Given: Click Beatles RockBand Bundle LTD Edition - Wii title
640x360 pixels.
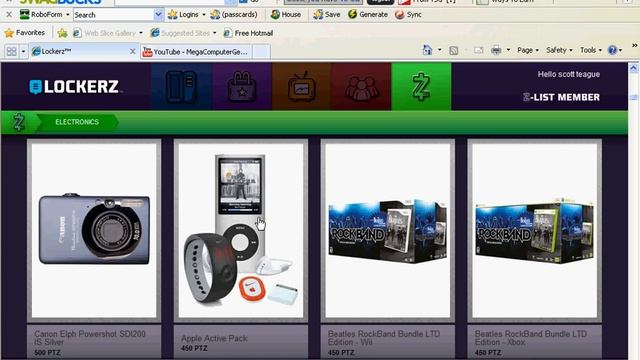Looking at the screenshot, I should [384, 338].
